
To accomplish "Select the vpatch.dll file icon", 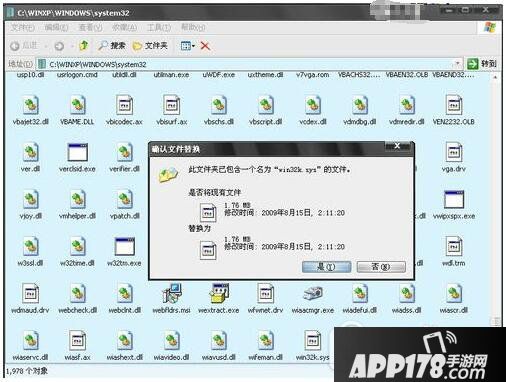I will coord(124,199).
